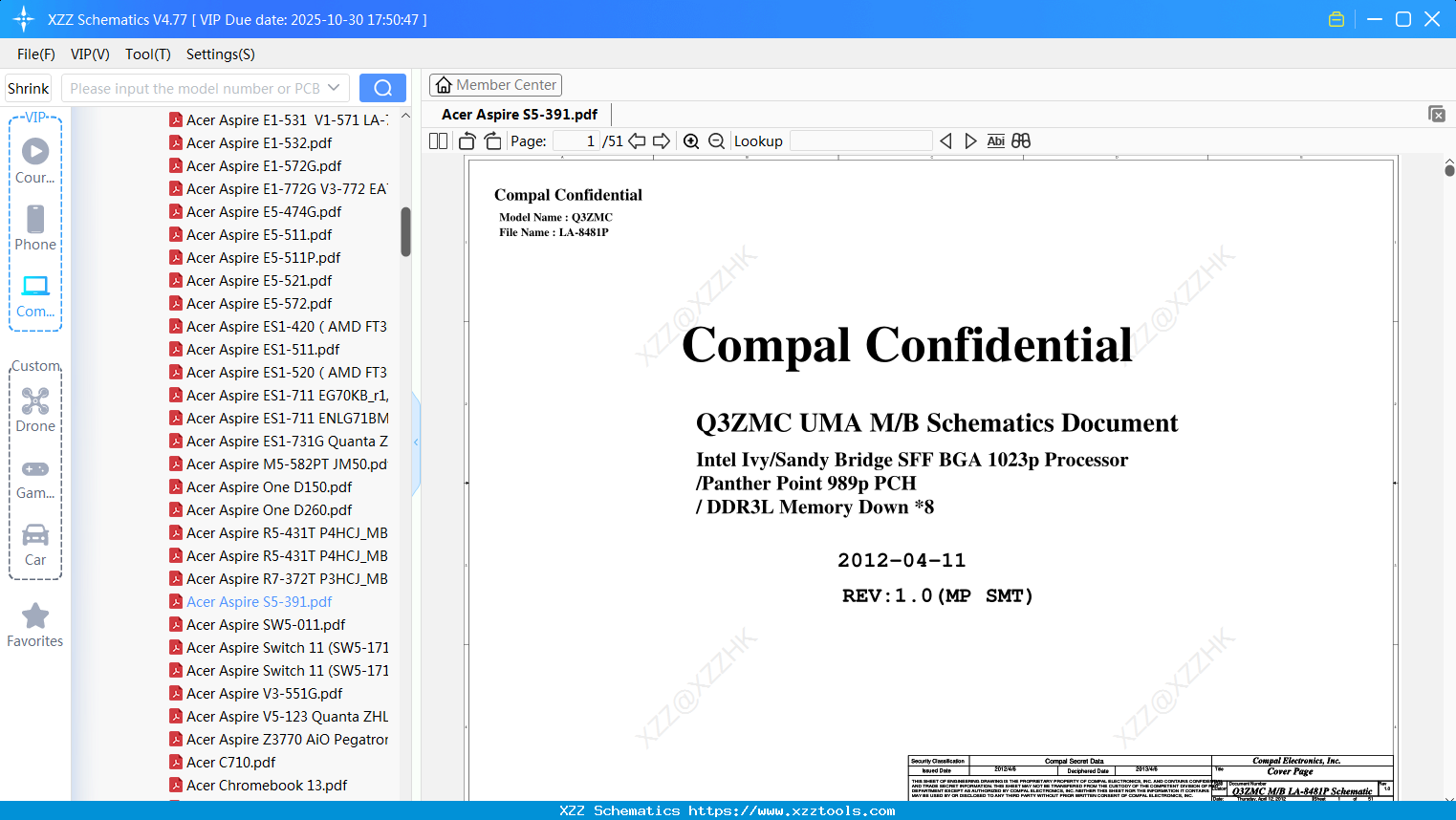Screen dimensions: 1456x820
Task: Open the Game console category
Action: [x=35, y=478]
